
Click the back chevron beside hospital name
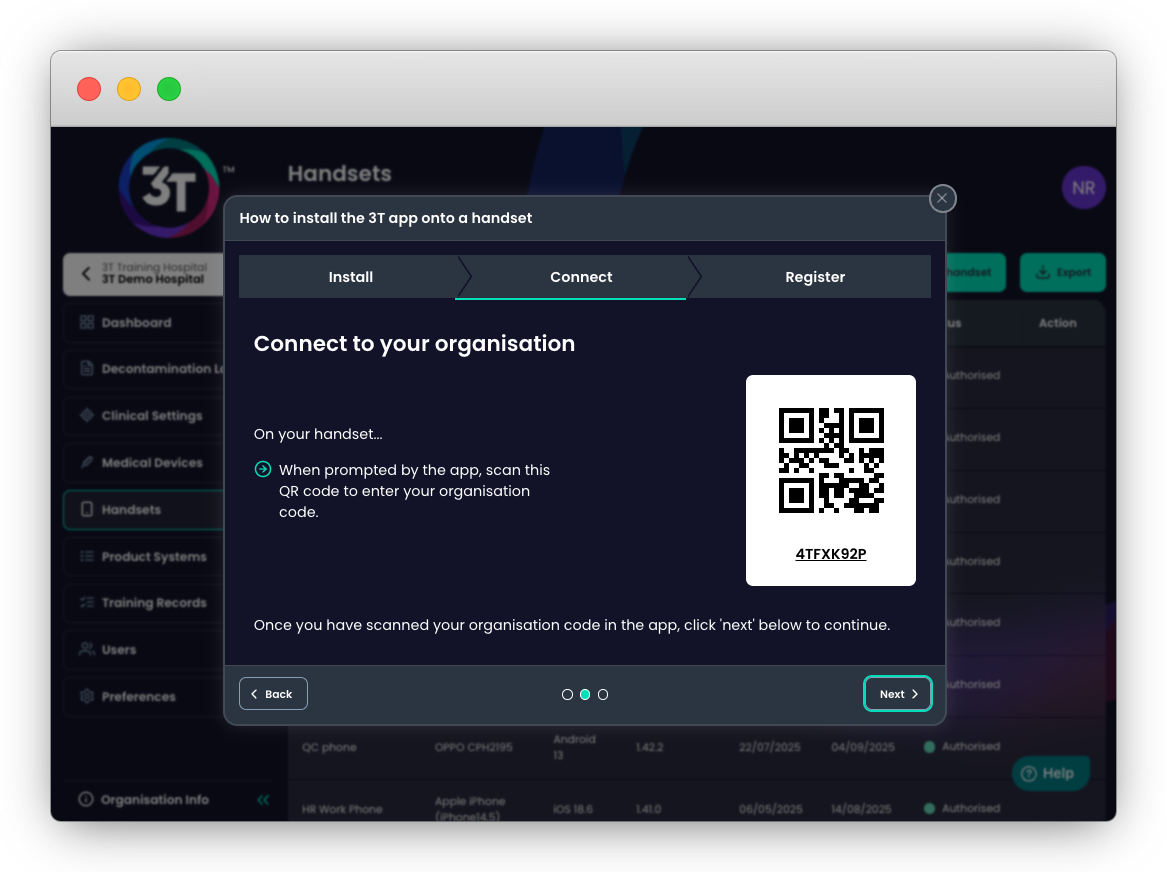(86, 273)
